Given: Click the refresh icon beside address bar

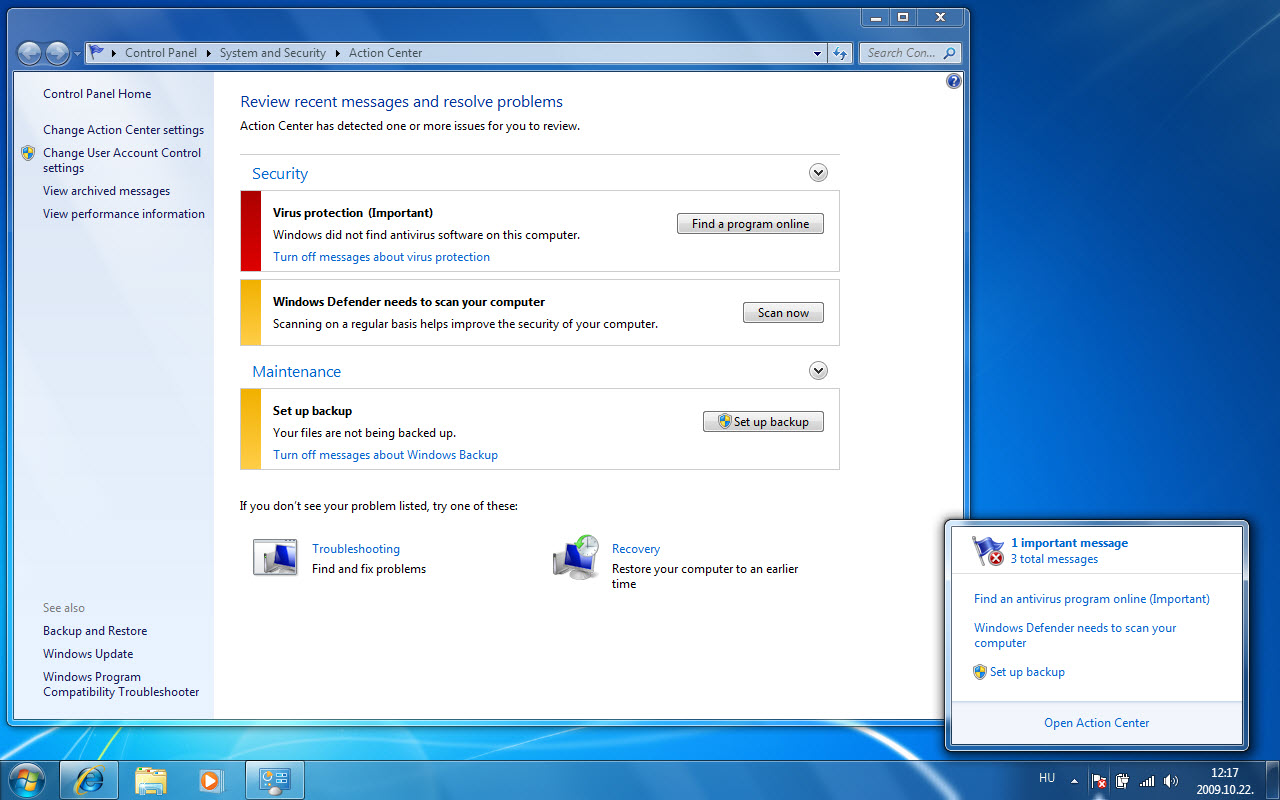Looking at the screenshot, I should click(x=840, y=53).
